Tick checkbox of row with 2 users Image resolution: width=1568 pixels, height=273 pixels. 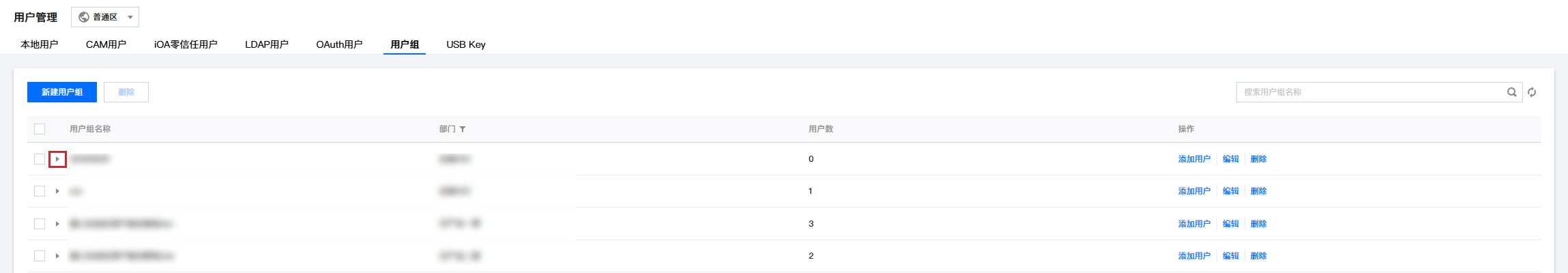tap(40, 256)
